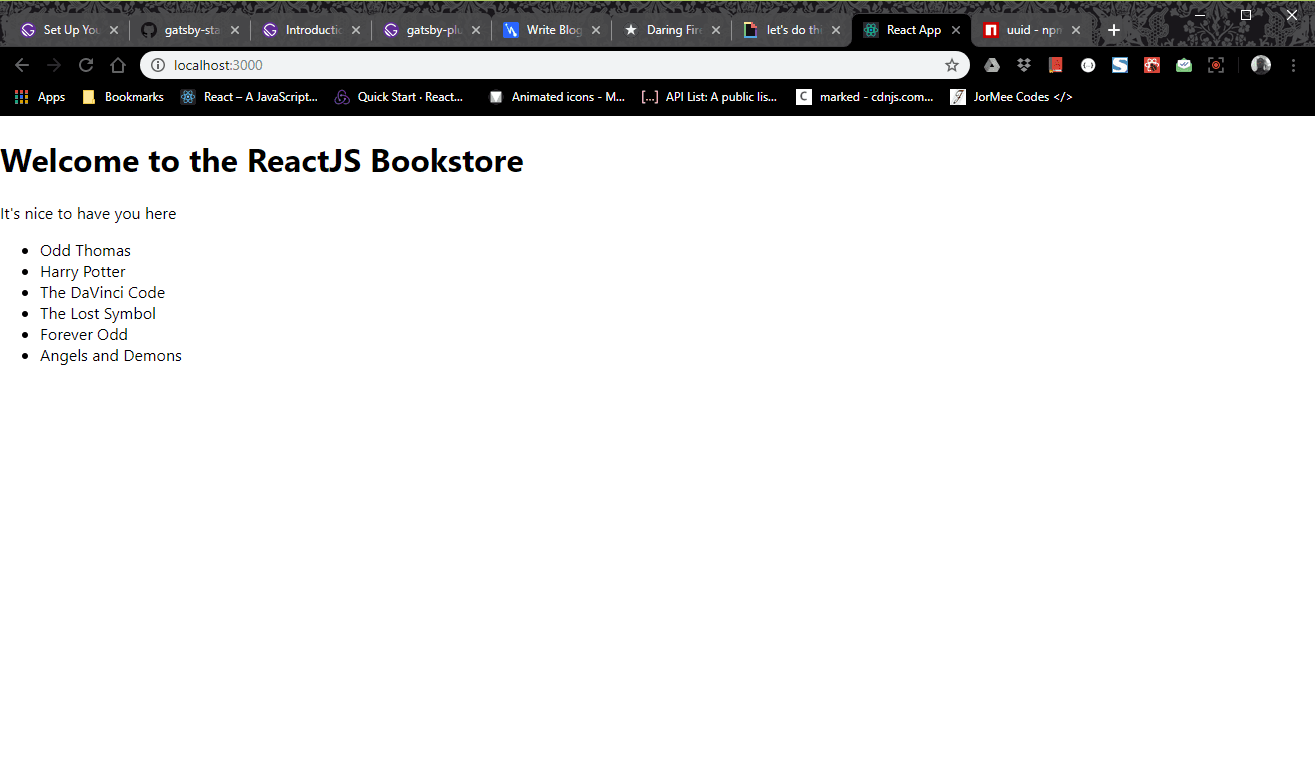Open the API List bookmark
The height and width of the screenshot is (760, 1315).
pos(710,97)
